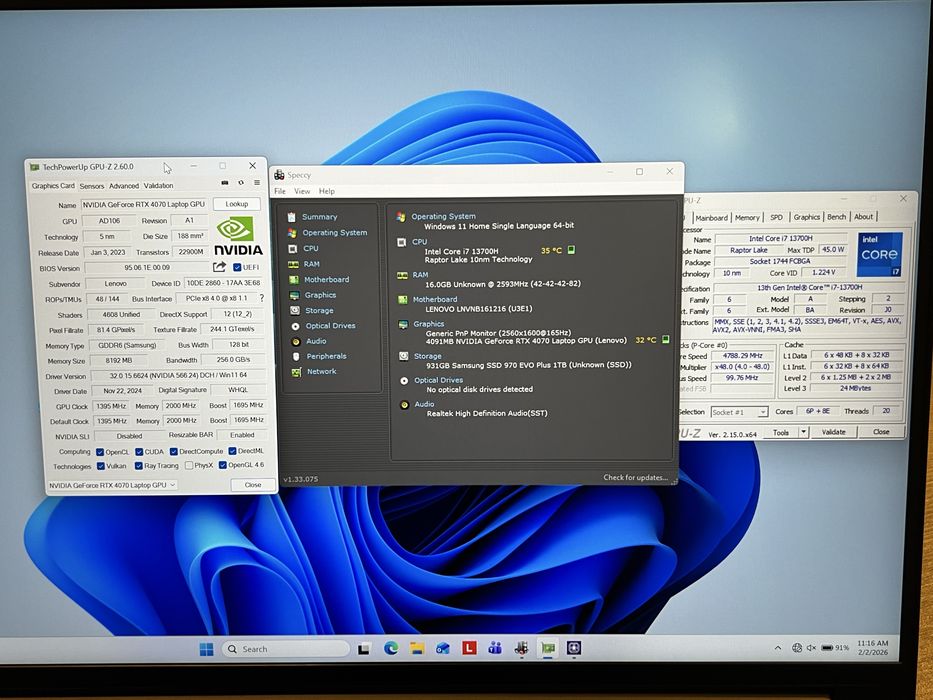Click Check for updates link in Speccy

click(635, 478)
